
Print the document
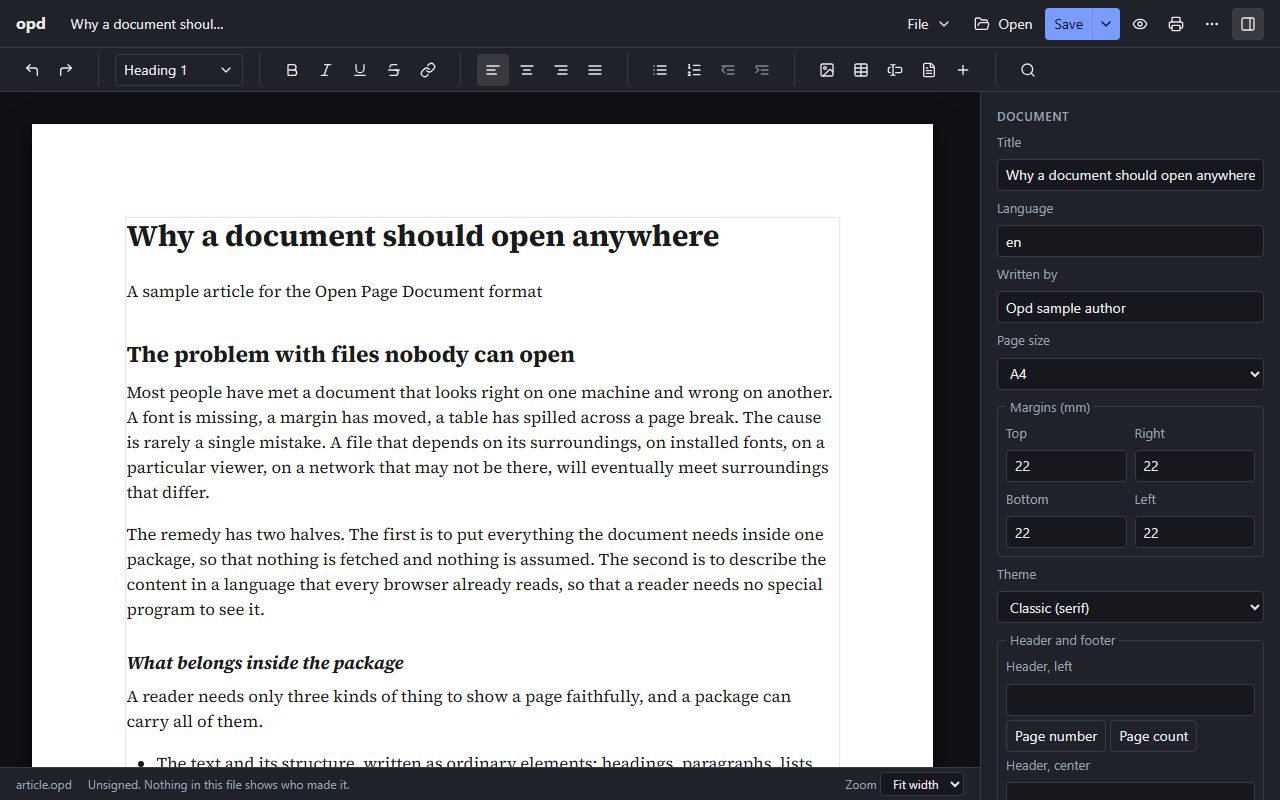click(x=1176, y=24)
